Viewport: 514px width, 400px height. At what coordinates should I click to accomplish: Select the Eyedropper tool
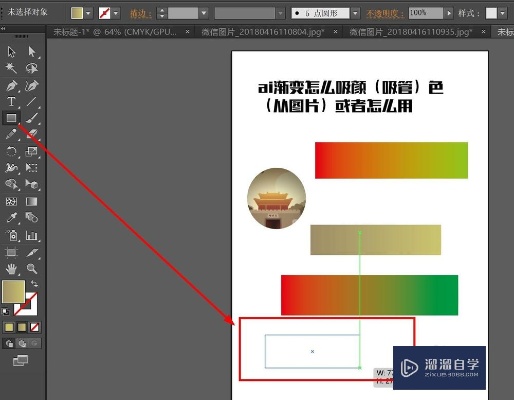tap(11, 218)
